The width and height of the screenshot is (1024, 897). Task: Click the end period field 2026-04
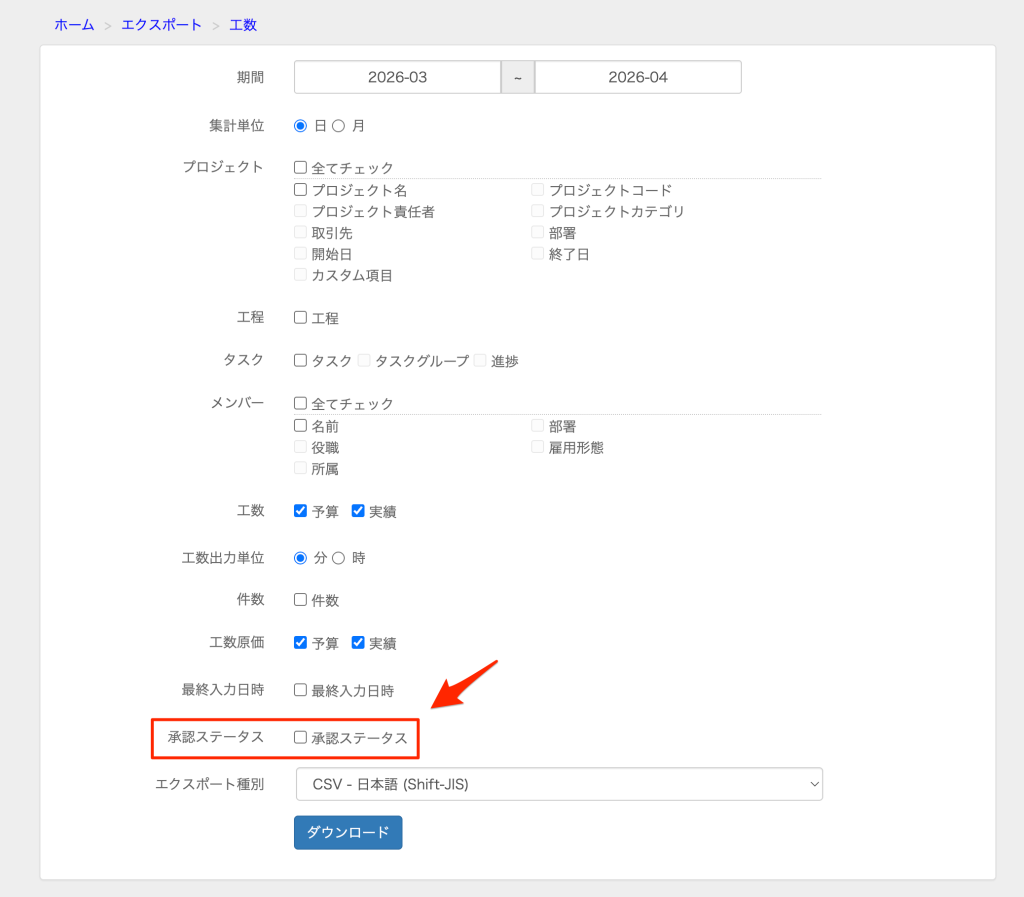tap(638, 77)
